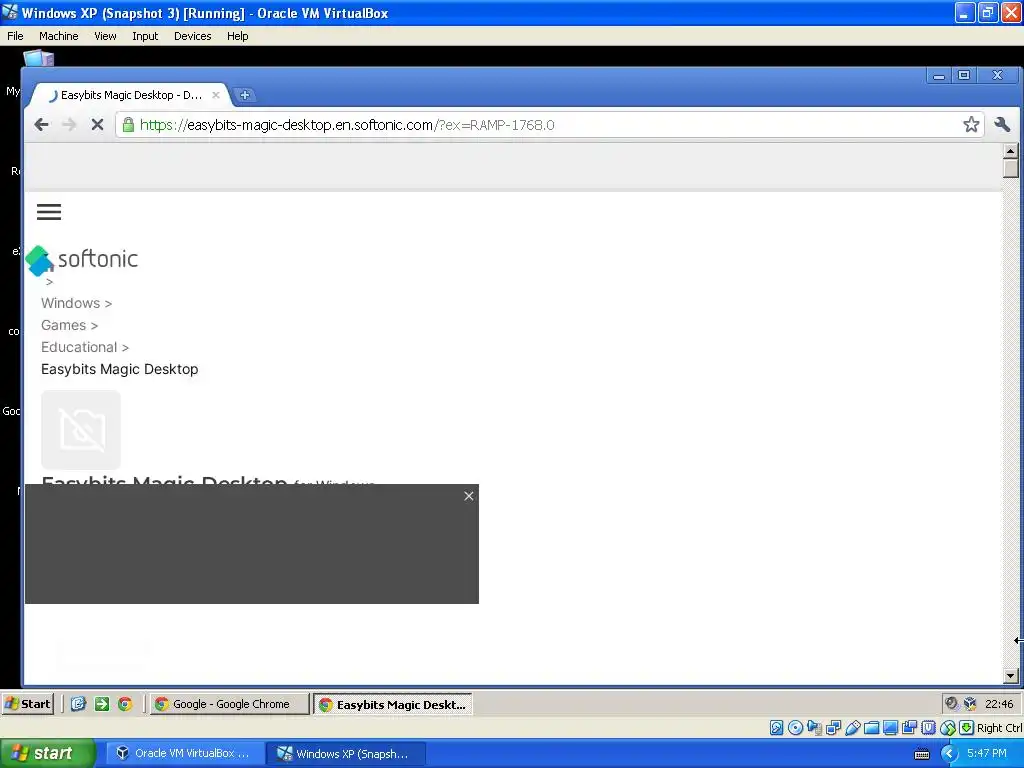Dismiss the dark overlay banner with its X

pos(469,496)
